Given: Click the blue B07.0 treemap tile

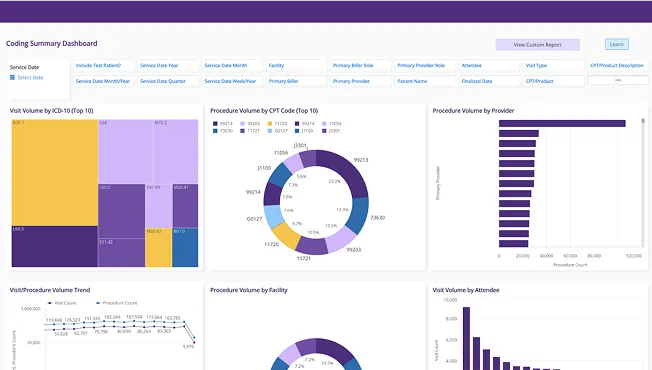Looking at the screenshot, I should [x=185, y=247].
